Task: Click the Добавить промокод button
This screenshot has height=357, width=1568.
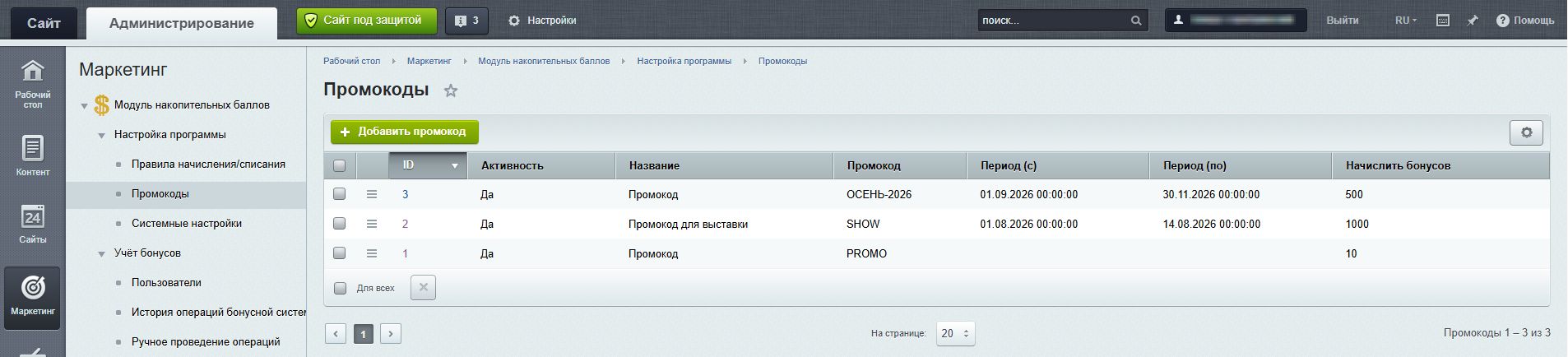Action: 405,132
